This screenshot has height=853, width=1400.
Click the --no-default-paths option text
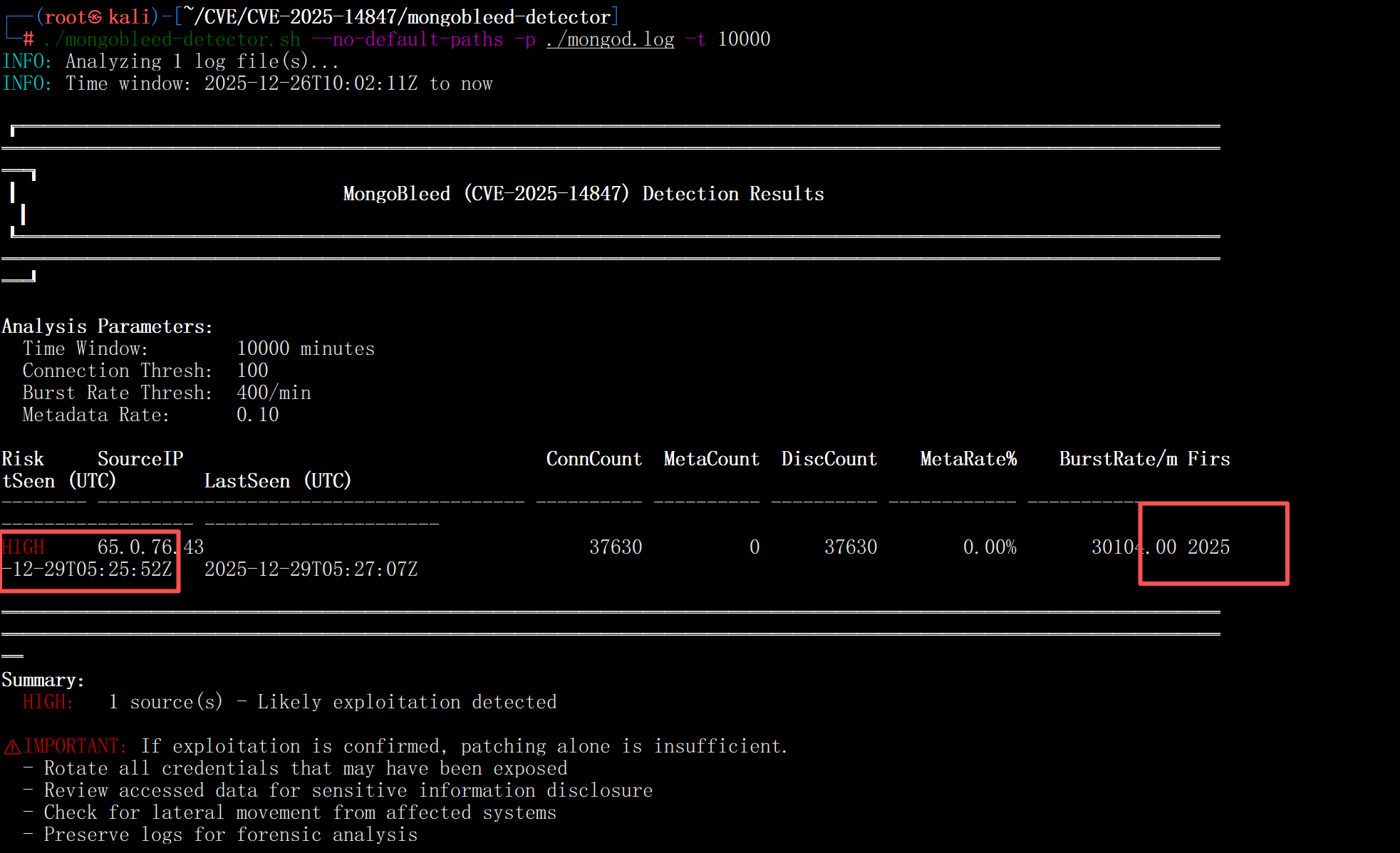tap(407, 39)
